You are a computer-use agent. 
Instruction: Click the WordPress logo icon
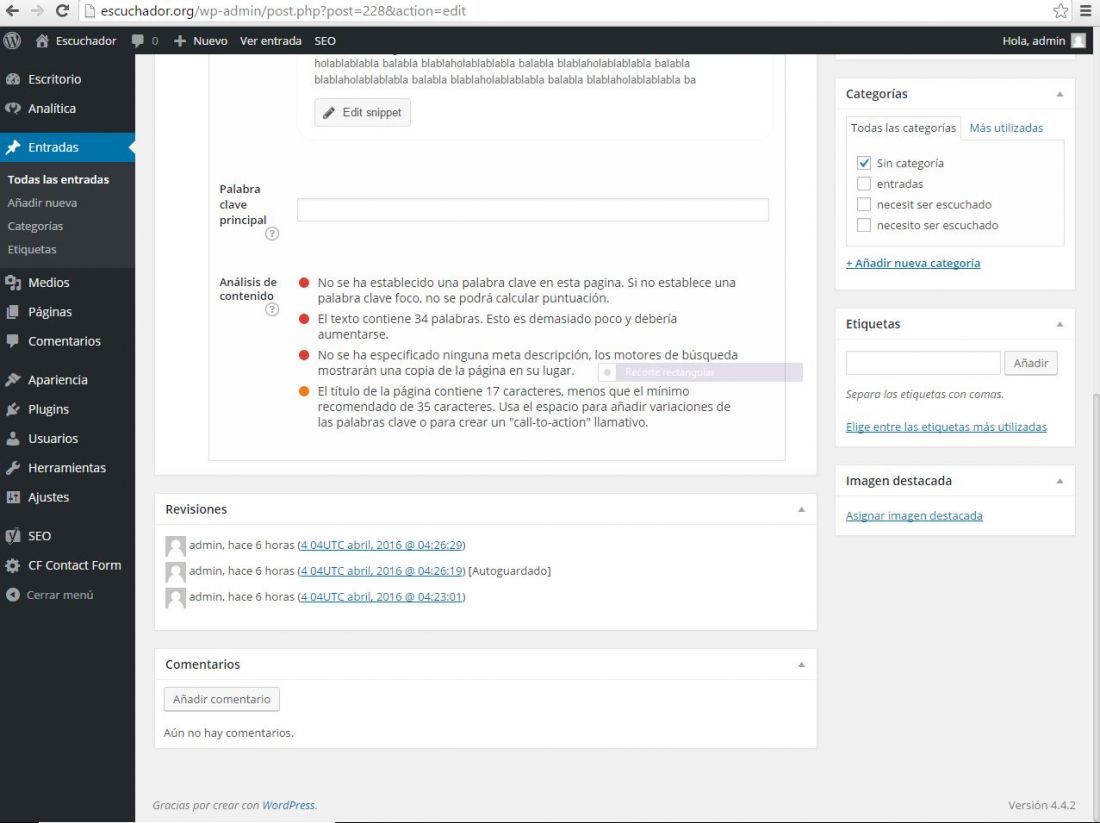pyautogui.click(x=12, y=41)
